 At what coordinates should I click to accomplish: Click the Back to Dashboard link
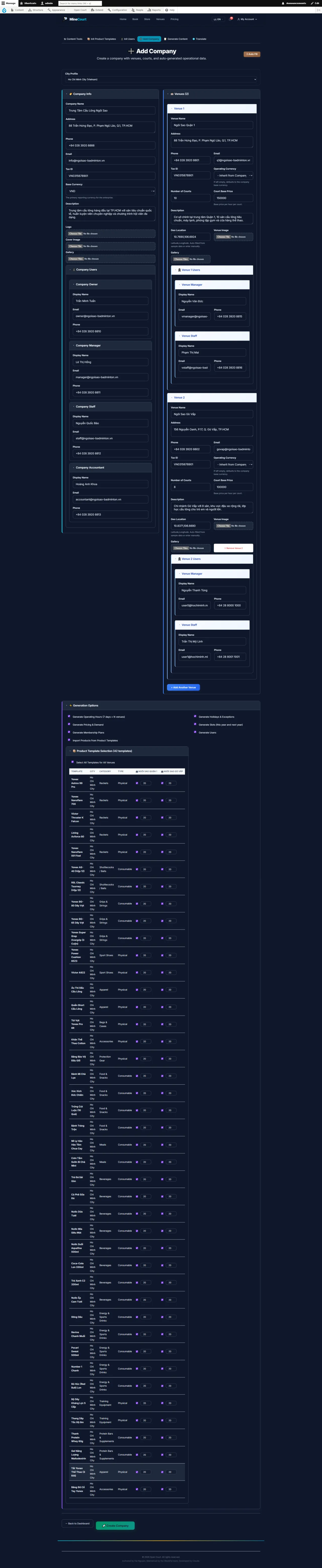(78, 1524)
